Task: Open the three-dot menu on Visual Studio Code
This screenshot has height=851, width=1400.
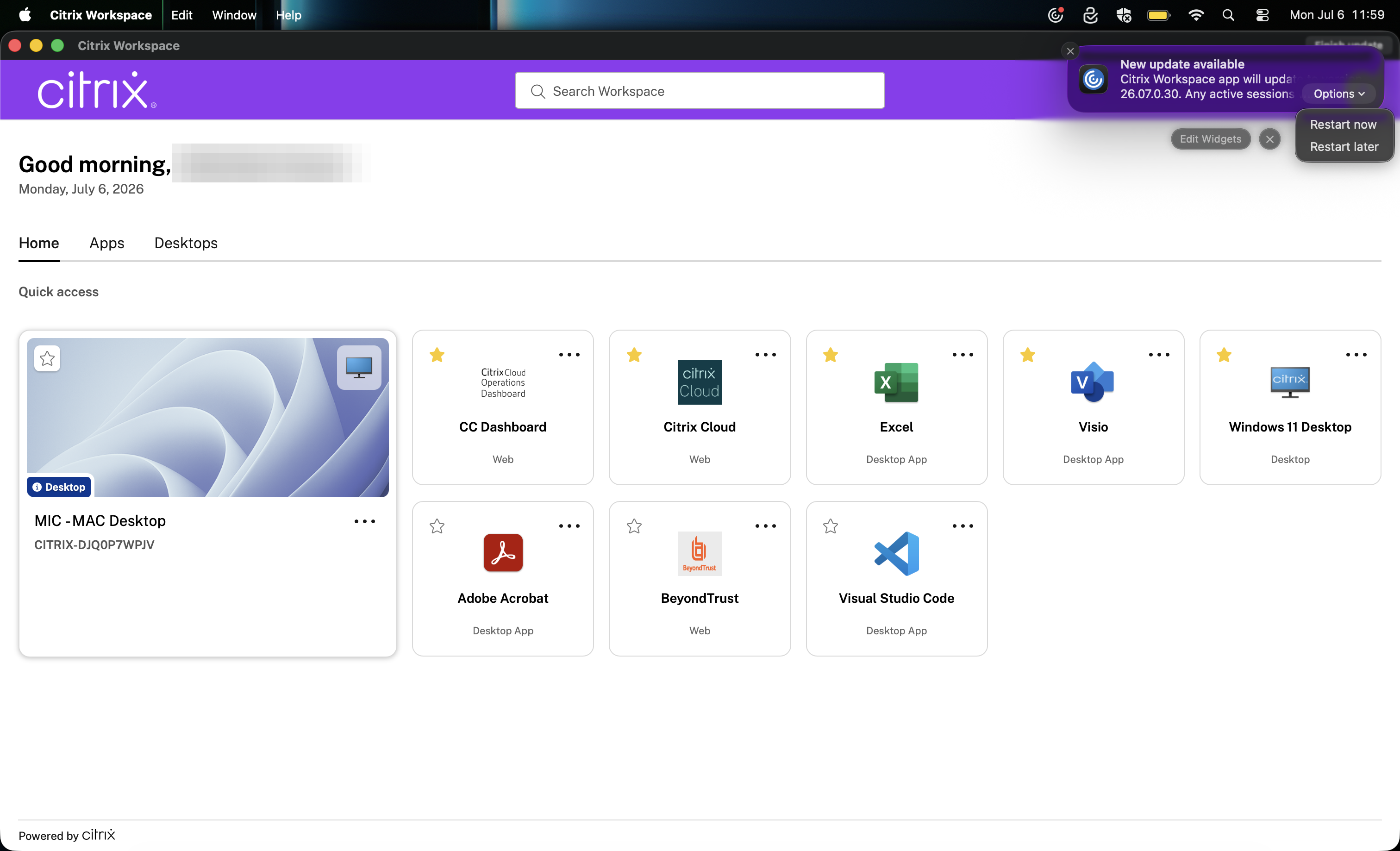Action: 962,526
